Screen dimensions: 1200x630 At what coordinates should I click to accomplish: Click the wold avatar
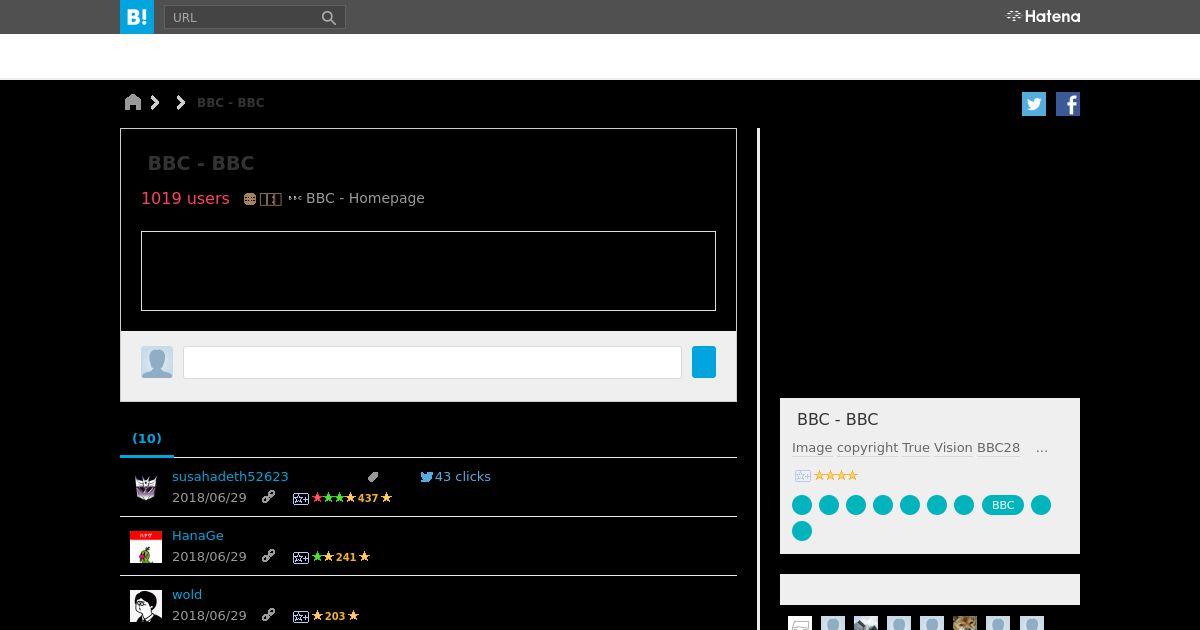(x=146, y=606)
